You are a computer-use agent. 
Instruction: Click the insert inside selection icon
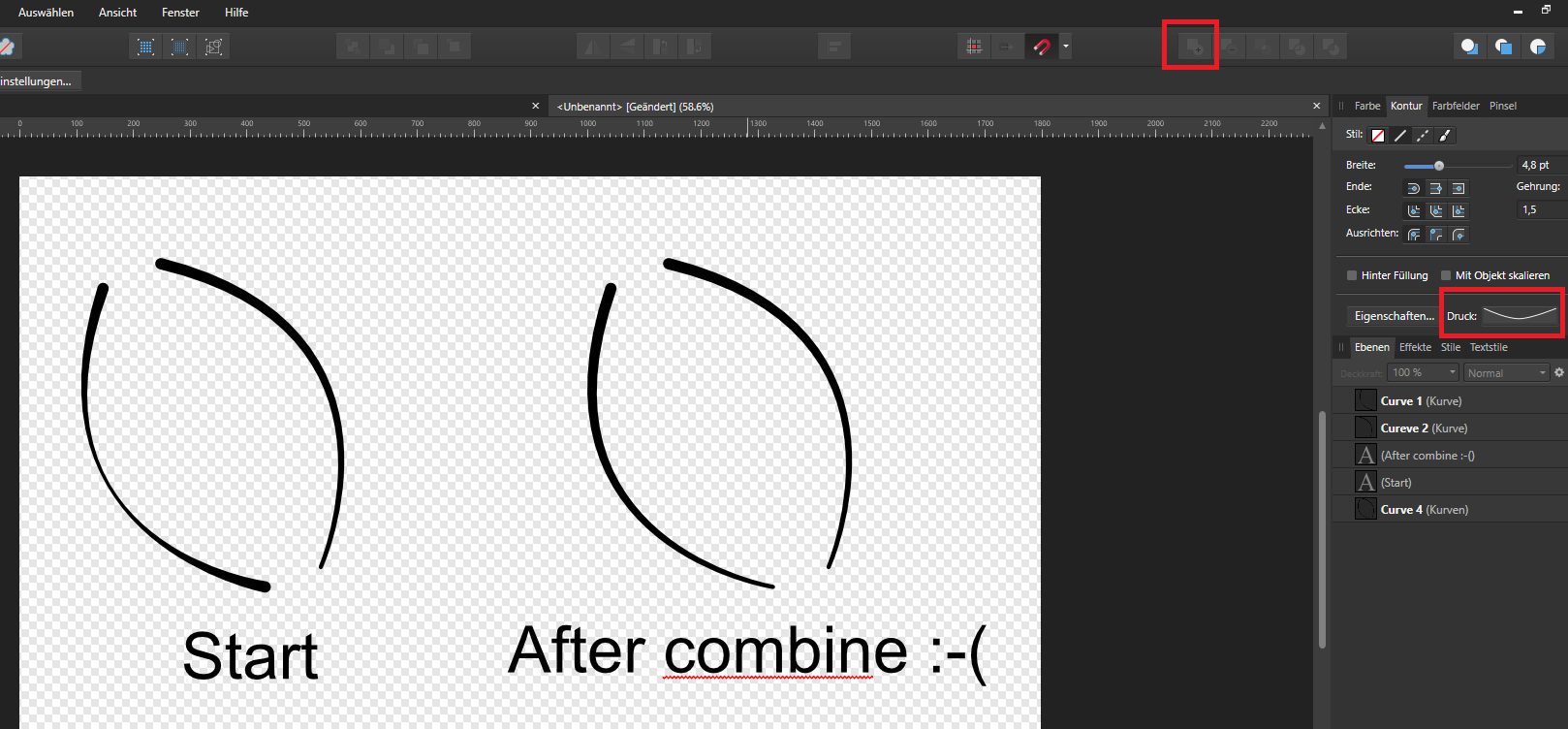1538,47
